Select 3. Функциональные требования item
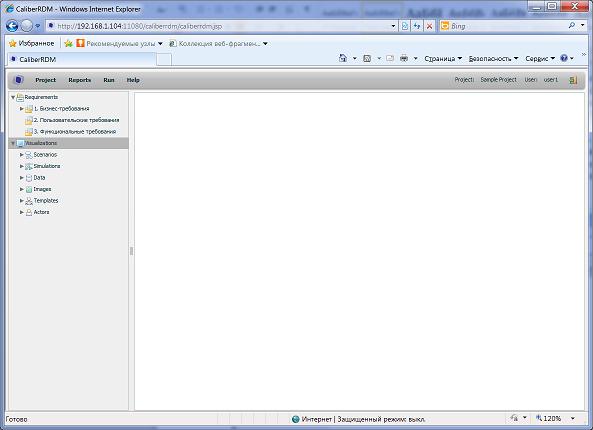The image size is (593, 430). coord(75,132)
